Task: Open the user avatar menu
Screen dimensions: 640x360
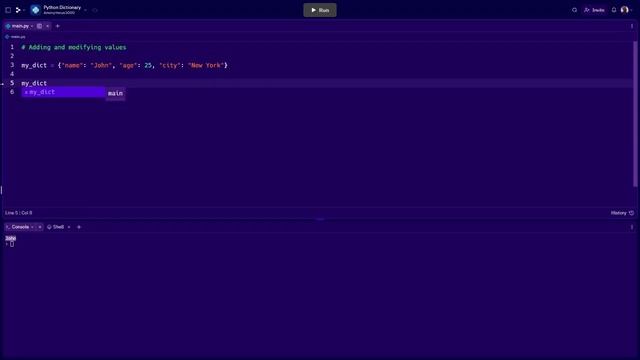Action: 625,10
